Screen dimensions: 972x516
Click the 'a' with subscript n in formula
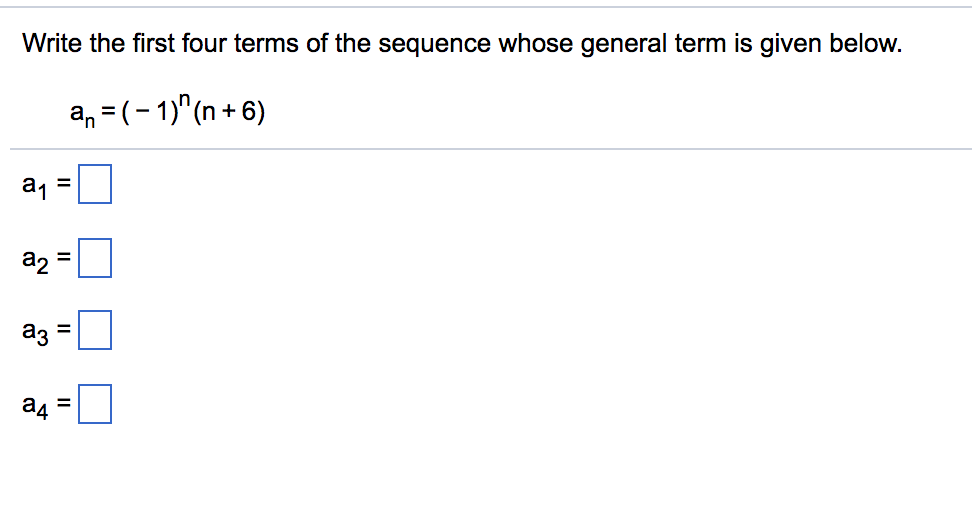coord(82,114)
